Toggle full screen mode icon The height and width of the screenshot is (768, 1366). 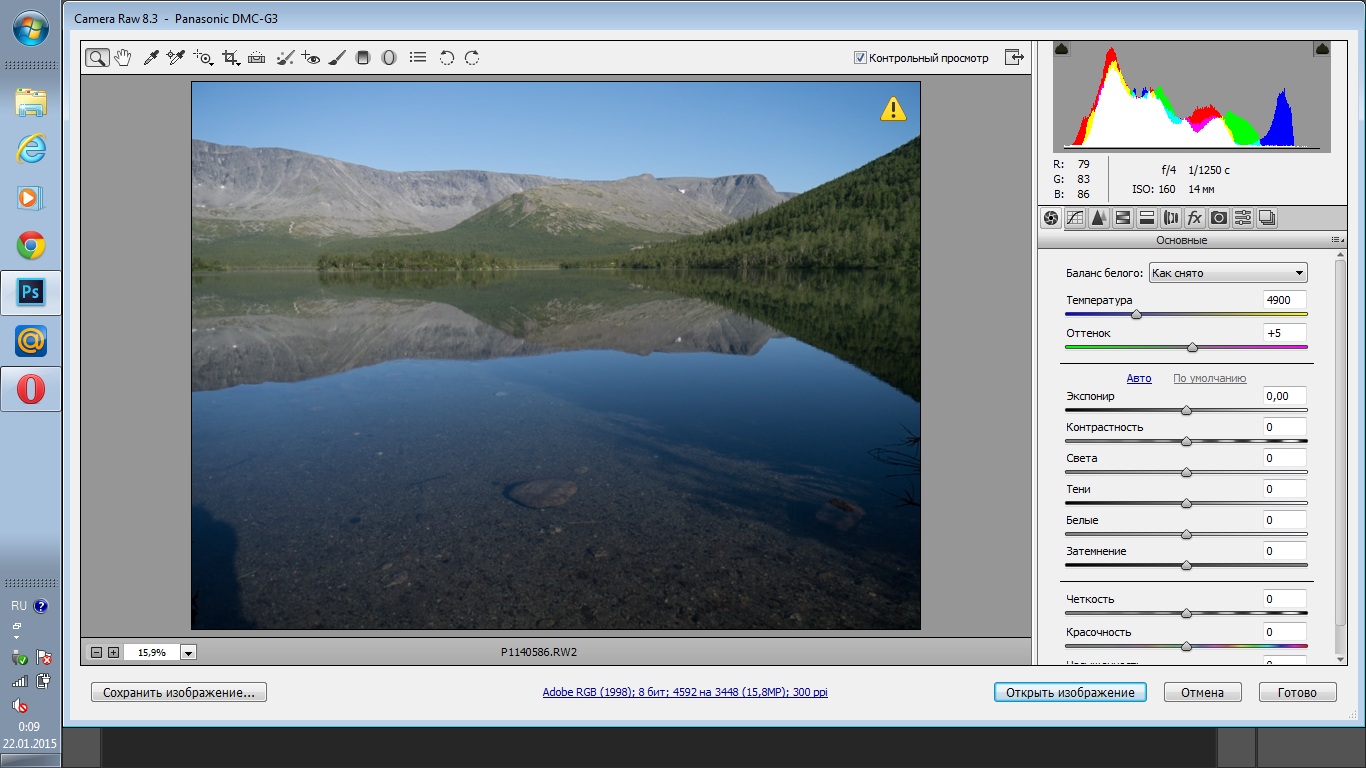point(1015,58)
